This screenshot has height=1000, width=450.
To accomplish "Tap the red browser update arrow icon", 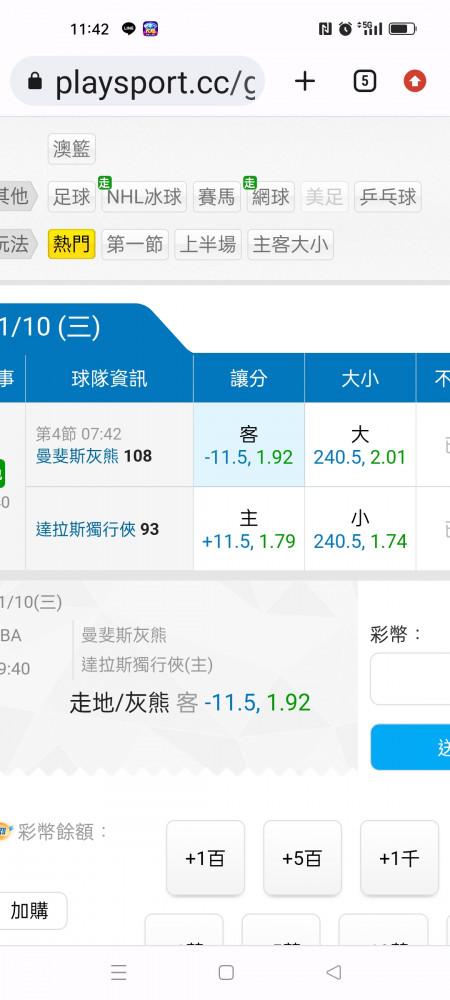I will (415, 81).
